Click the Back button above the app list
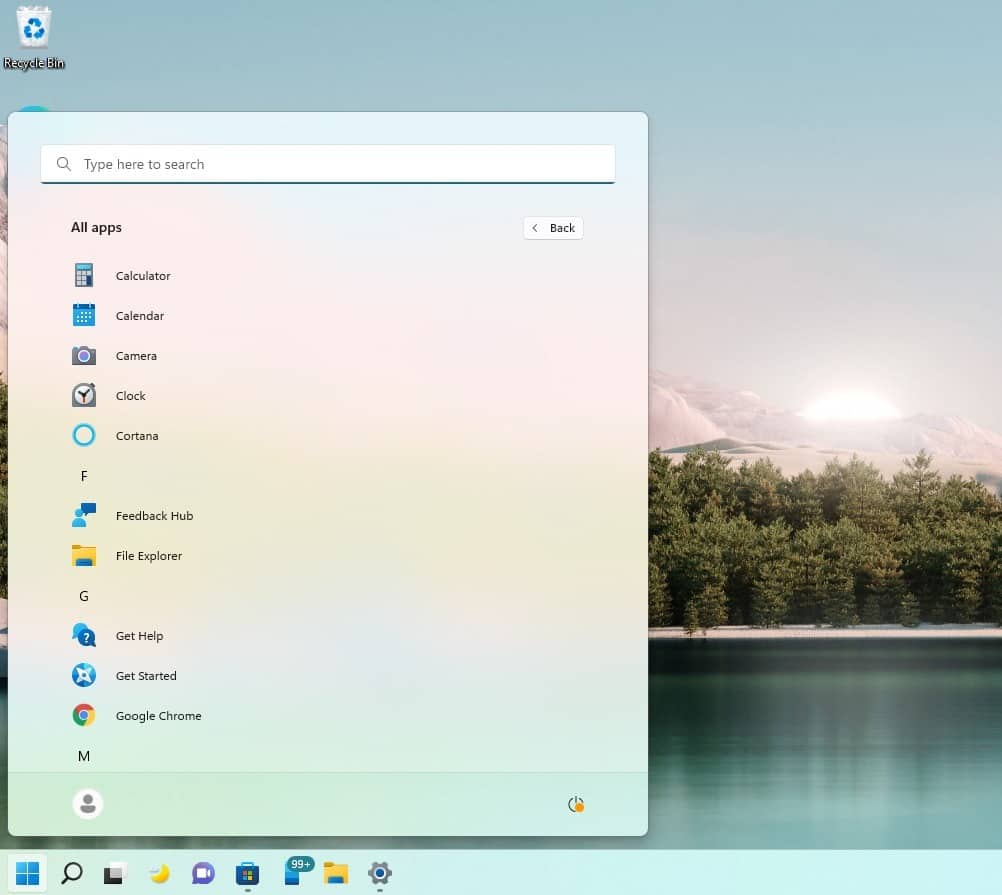1002x895 pixels. click(x=552, y=228)
